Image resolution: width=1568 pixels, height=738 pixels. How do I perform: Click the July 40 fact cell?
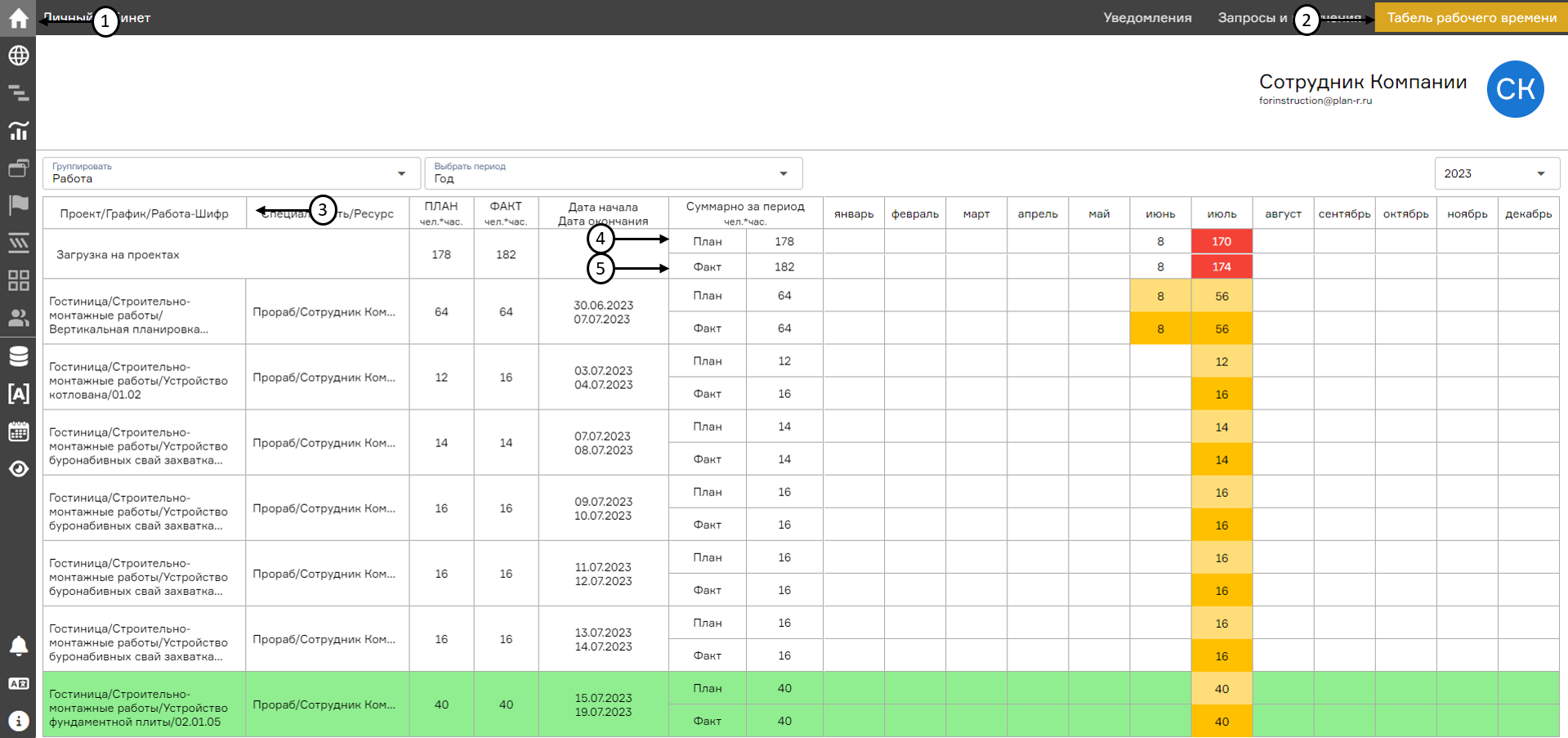(1222, 721)
